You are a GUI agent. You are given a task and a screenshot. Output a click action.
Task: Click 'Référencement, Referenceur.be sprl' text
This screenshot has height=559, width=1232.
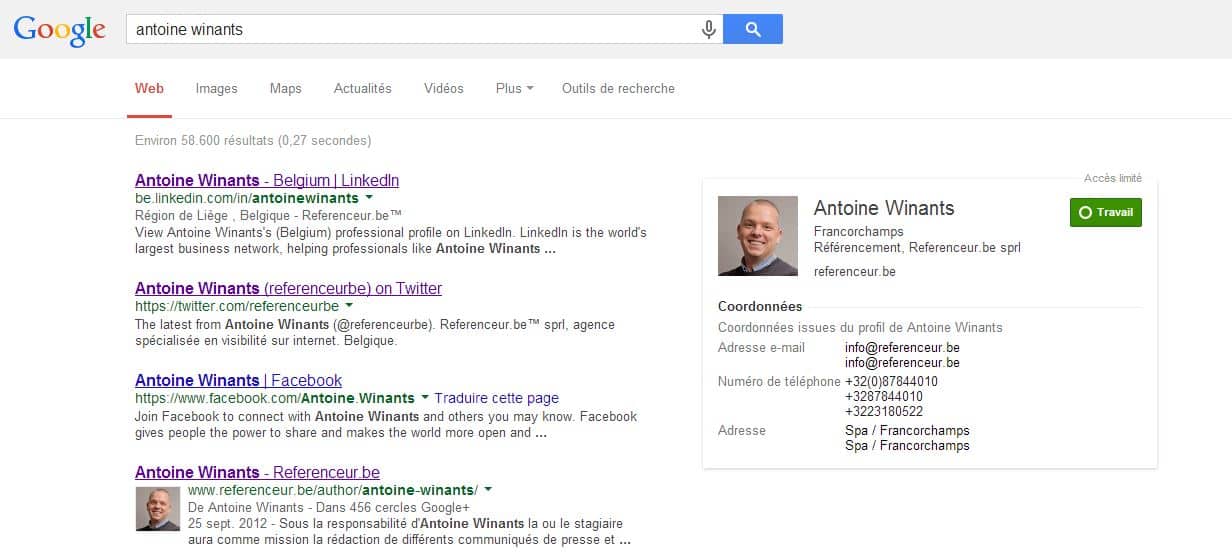(917, 247)
